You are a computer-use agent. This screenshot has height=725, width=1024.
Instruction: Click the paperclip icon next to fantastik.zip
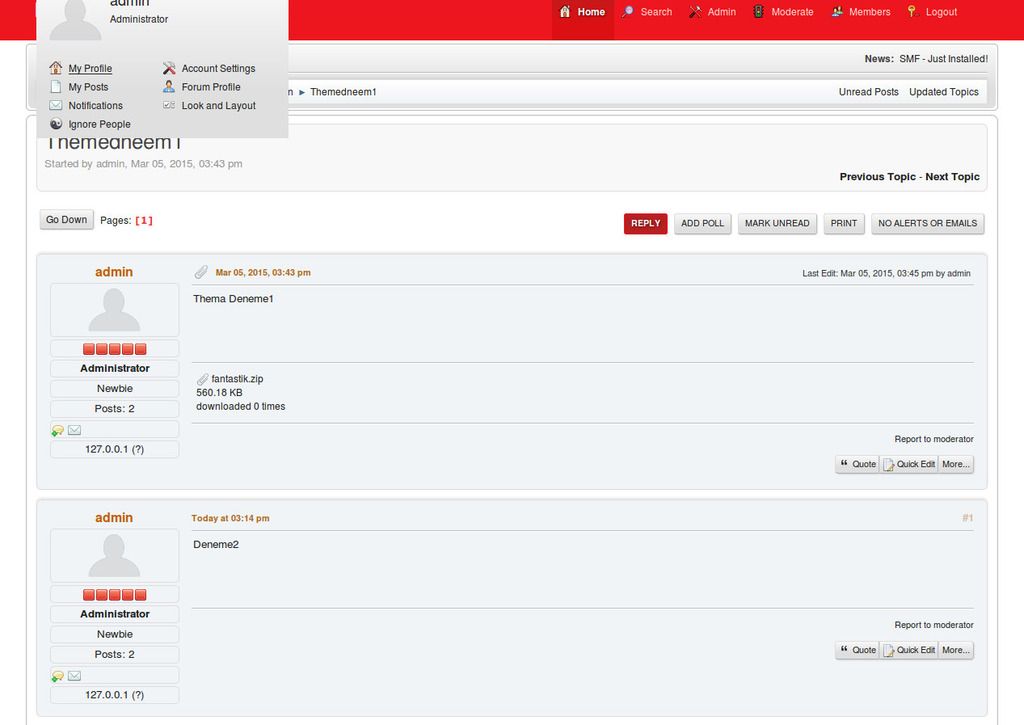[202, 379]
